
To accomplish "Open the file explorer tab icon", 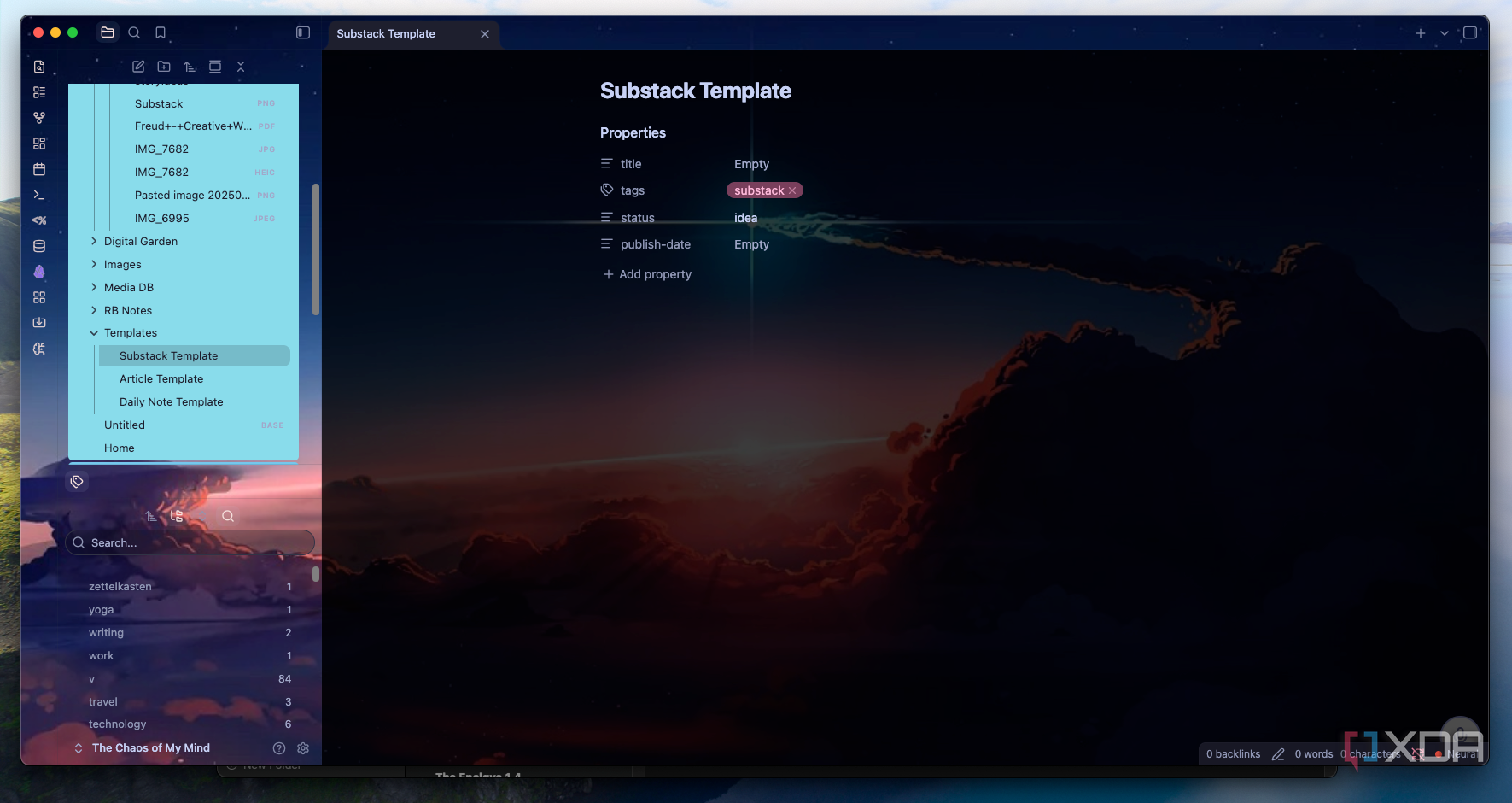I will point(108,32).
